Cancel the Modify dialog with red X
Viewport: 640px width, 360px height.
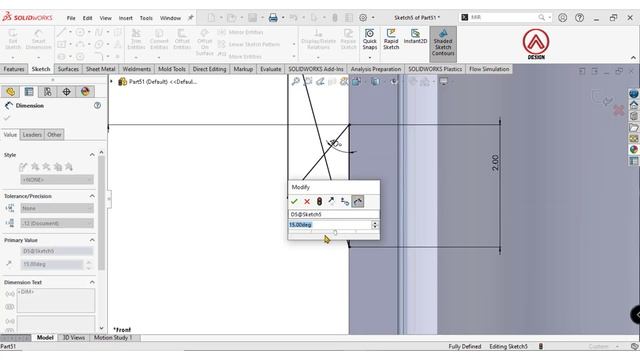[x=307, y=201]
